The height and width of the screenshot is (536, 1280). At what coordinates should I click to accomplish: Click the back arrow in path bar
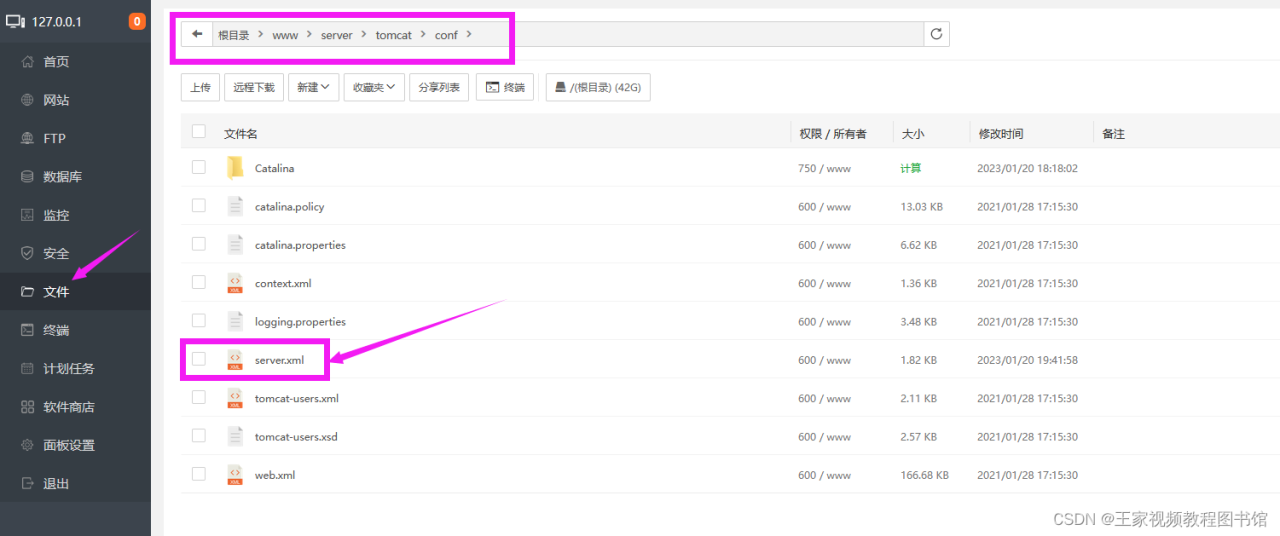click(x=197, y=34)
